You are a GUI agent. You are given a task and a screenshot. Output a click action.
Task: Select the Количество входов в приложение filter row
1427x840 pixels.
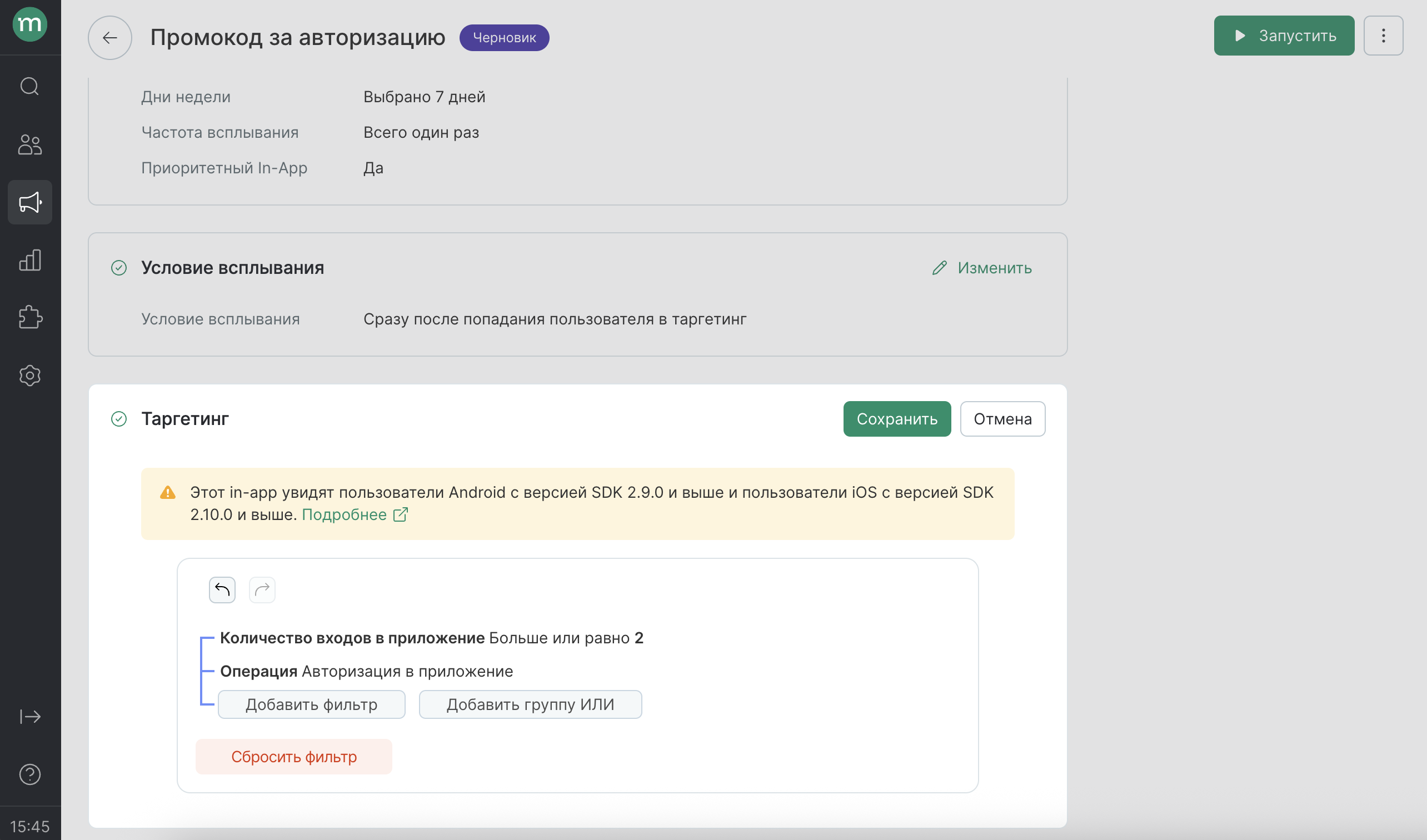click(432, 638)
